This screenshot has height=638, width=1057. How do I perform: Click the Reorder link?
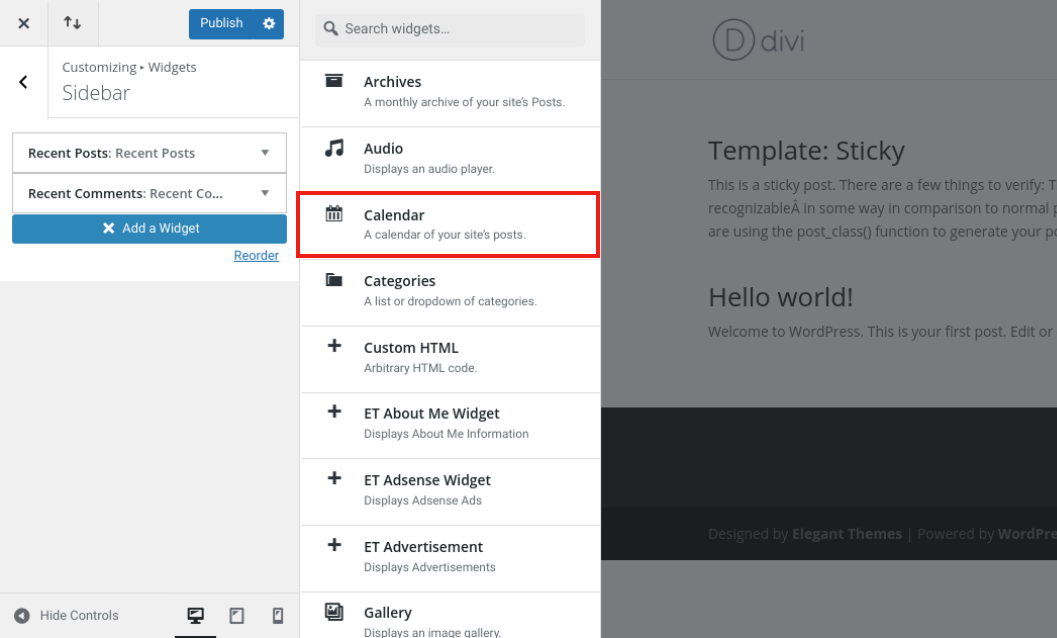coord(256,256)
